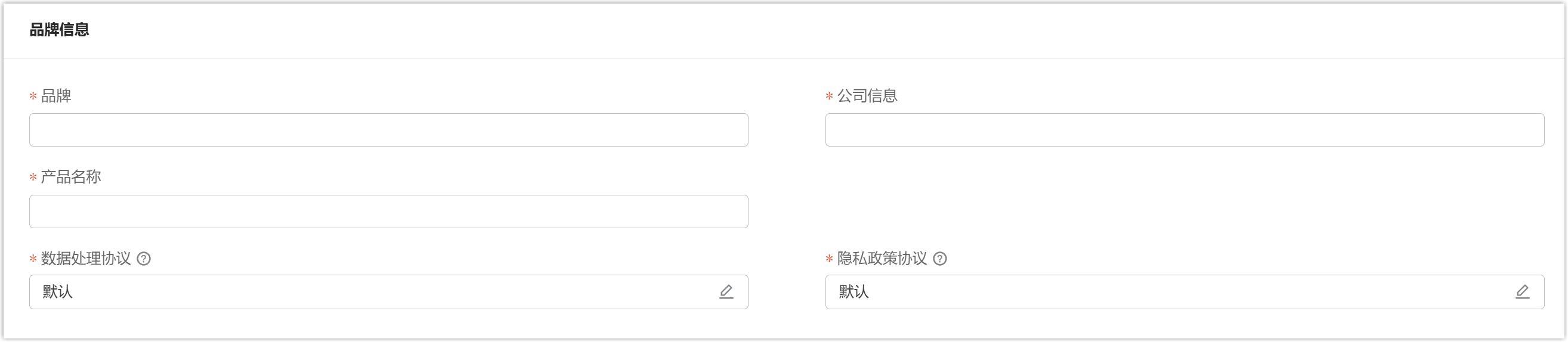Click the 隐私政策协议 help question-mark icon

click(940, 259)
